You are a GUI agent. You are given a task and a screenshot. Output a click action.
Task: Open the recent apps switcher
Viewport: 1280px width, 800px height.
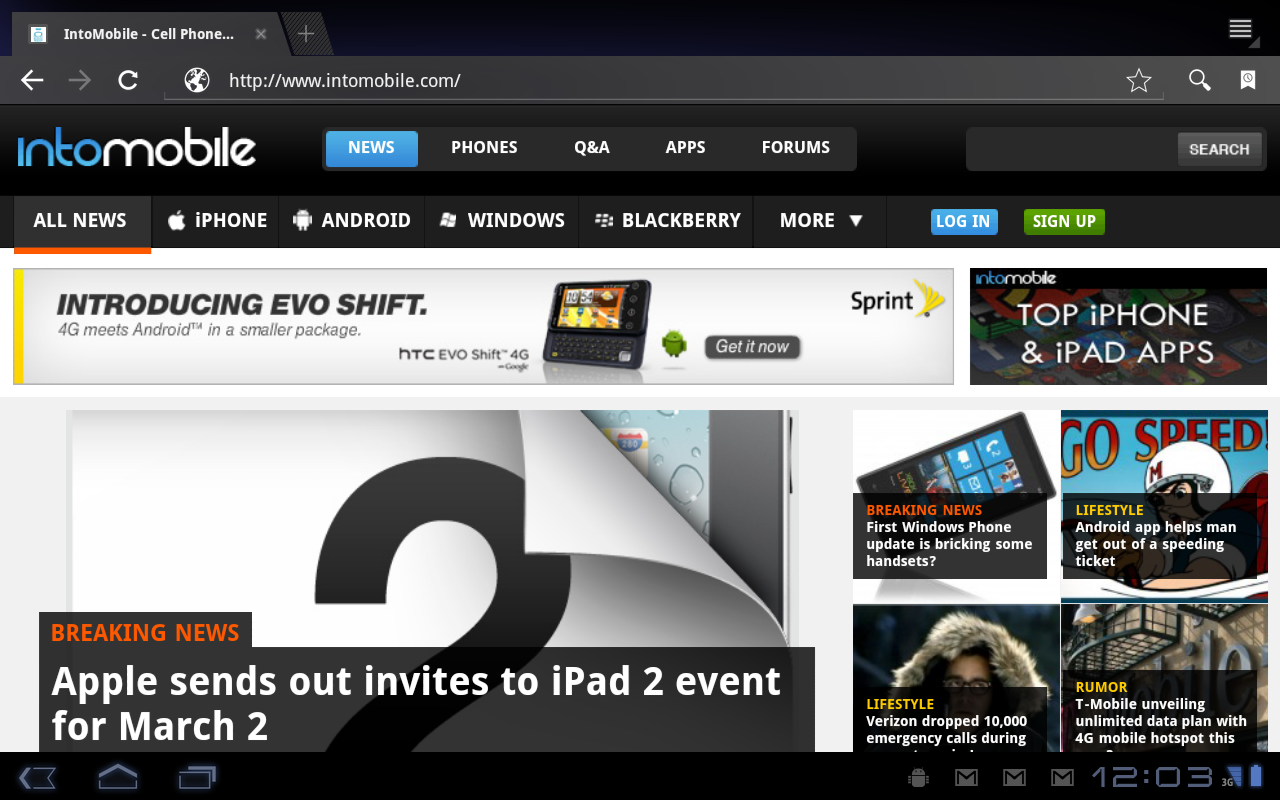click(197, 777)
